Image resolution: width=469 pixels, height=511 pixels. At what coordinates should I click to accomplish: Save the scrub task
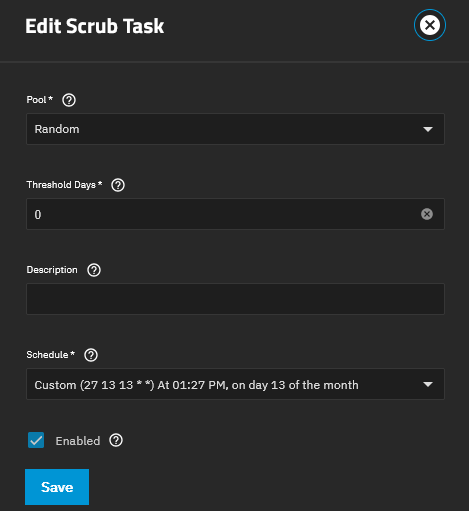point(57,487)
